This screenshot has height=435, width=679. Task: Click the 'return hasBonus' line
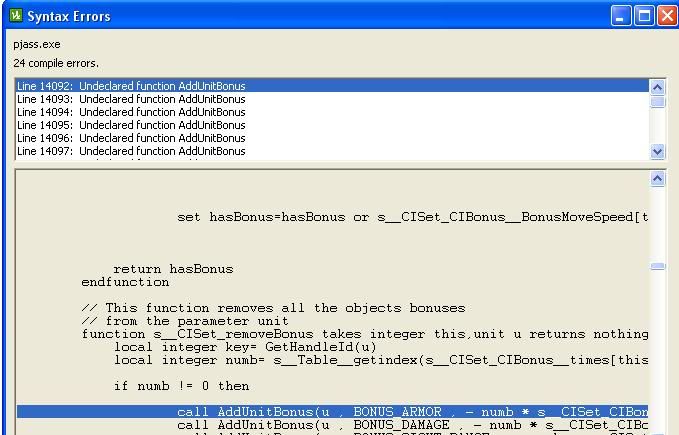tap(173, 269)
